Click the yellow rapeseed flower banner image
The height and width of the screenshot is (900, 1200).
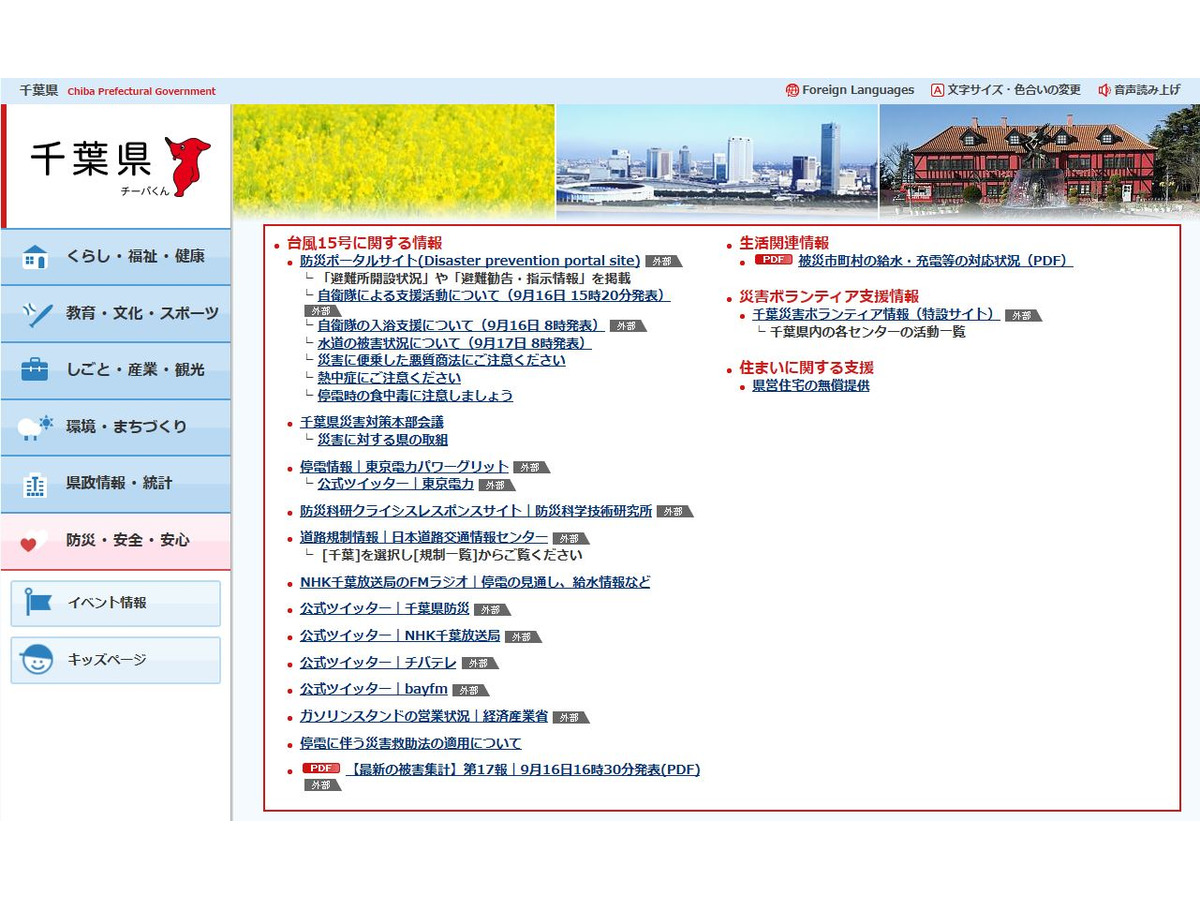point(393,160)
